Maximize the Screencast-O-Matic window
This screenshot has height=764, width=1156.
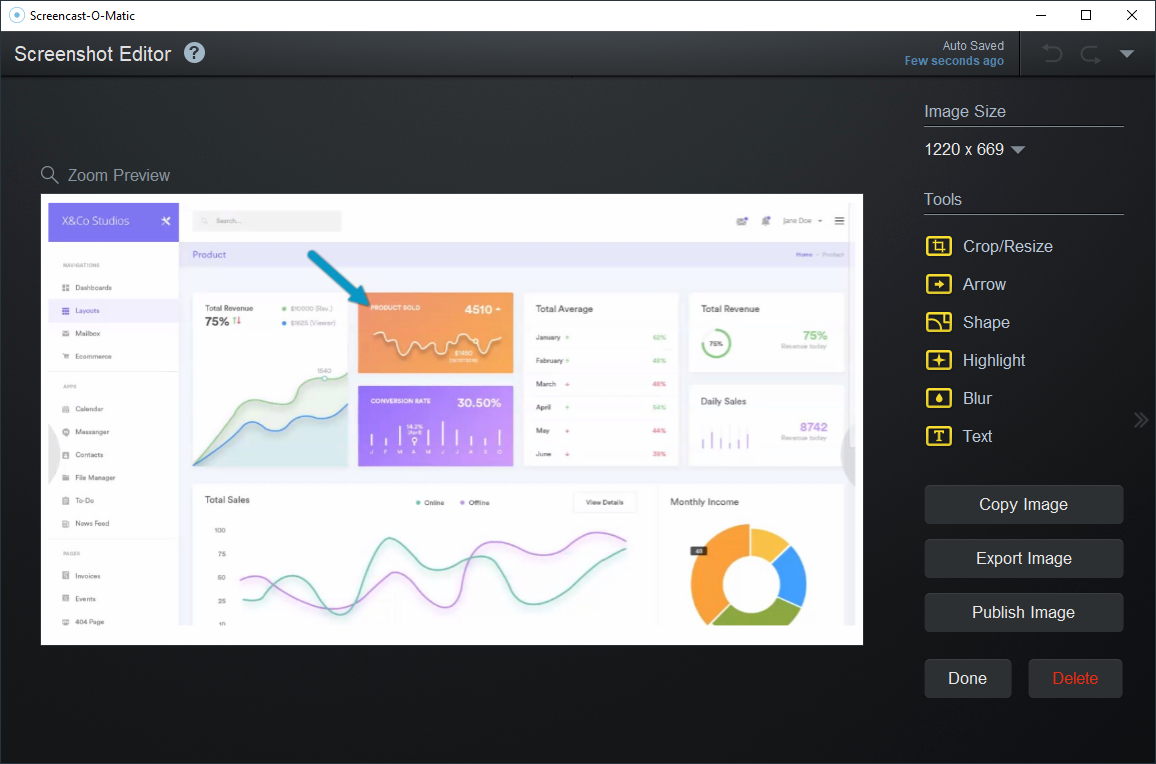pos(1086,15)
